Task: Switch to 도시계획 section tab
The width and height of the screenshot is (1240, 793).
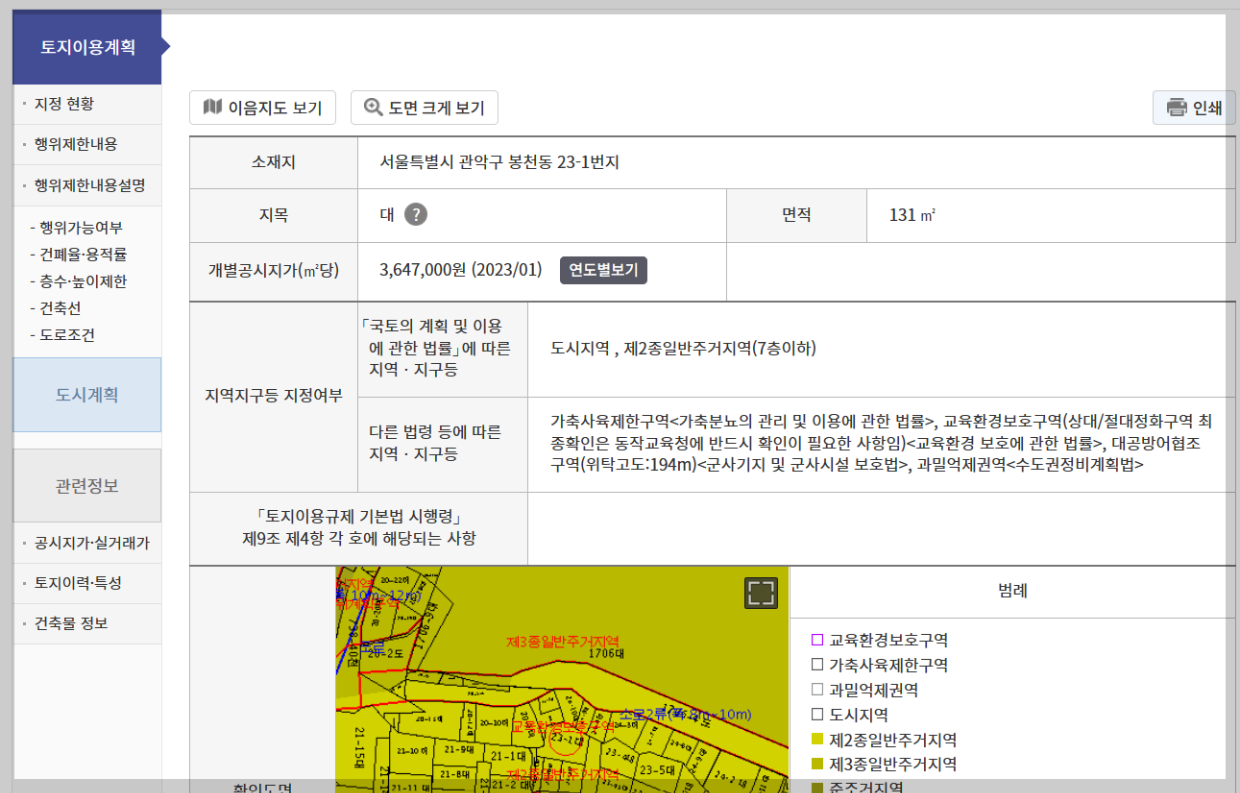Action: point(87,395)
